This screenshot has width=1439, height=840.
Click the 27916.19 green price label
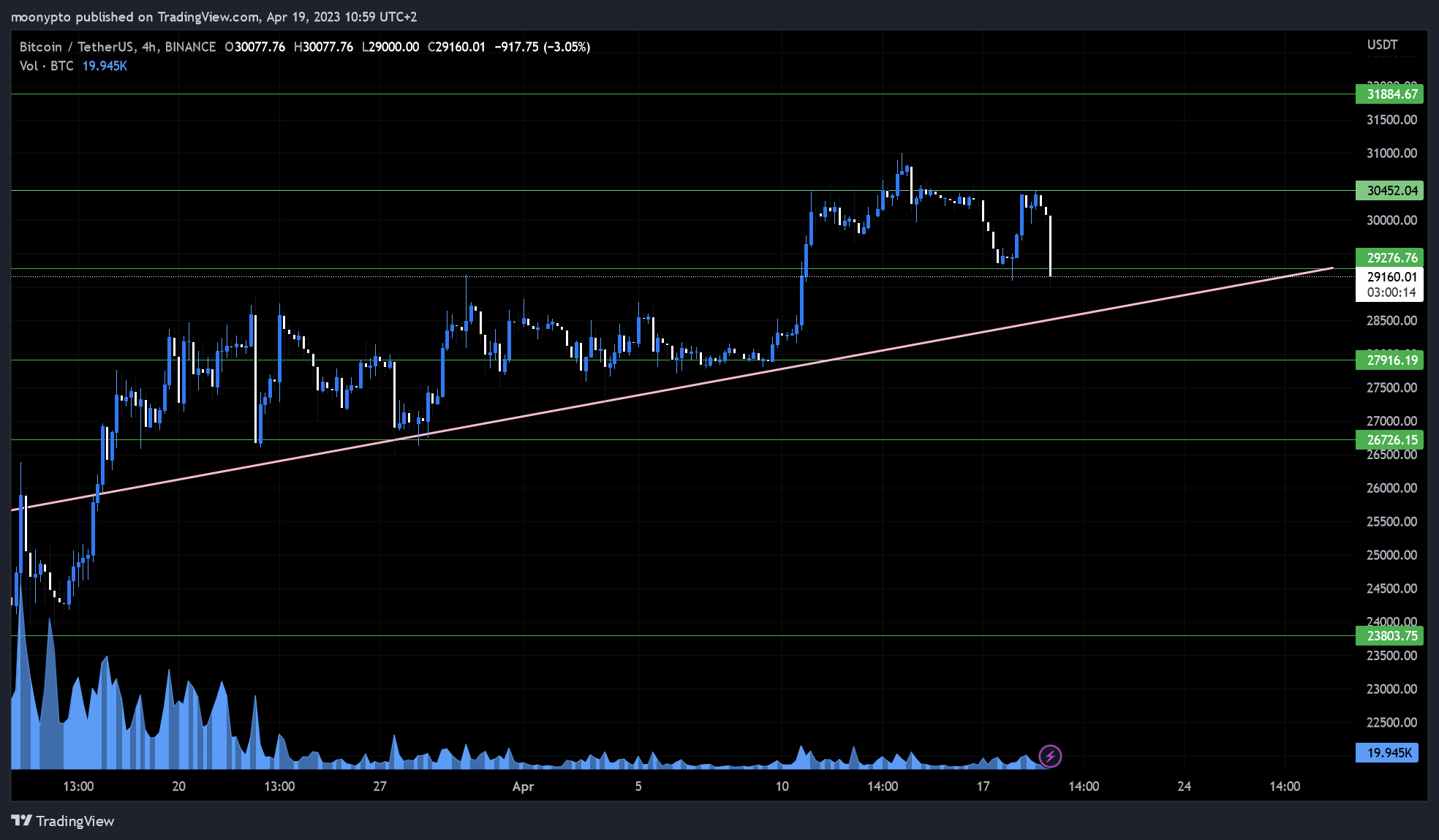(1389, 360)
